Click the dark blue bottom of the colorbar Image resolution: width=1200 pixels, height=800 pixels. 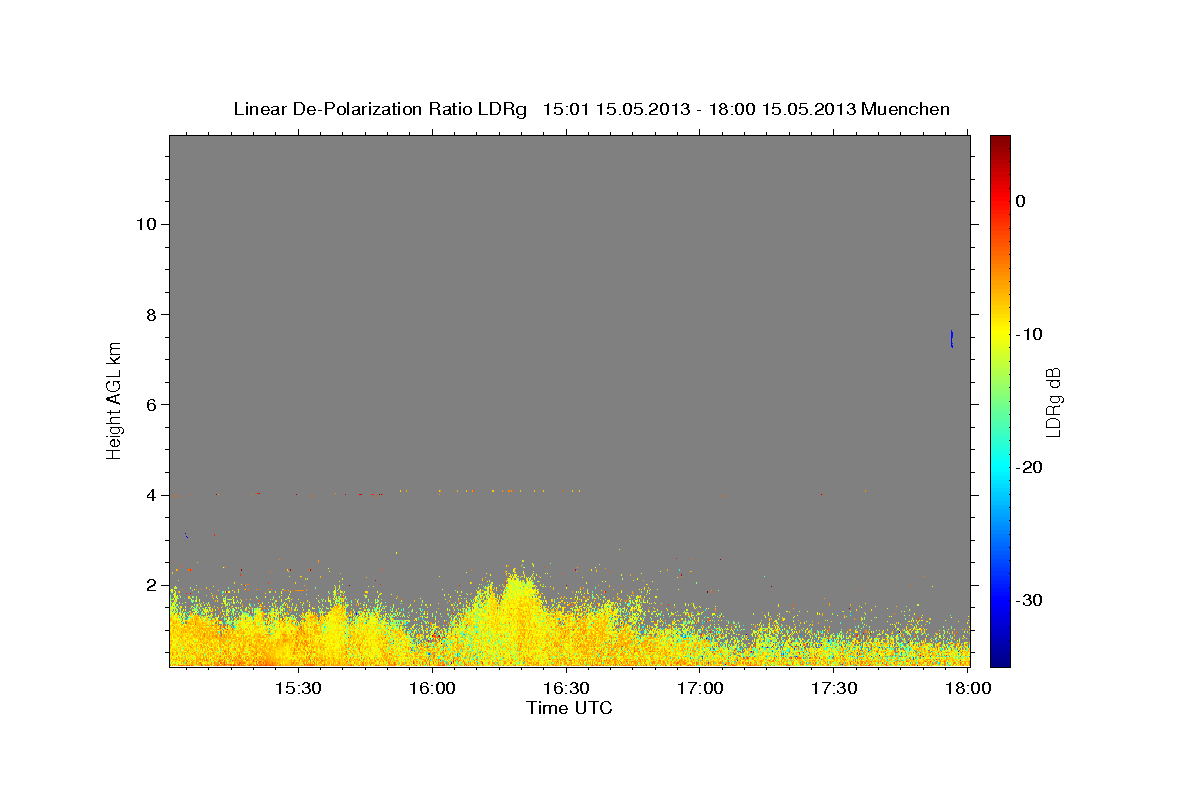(x=1000, y=658)
